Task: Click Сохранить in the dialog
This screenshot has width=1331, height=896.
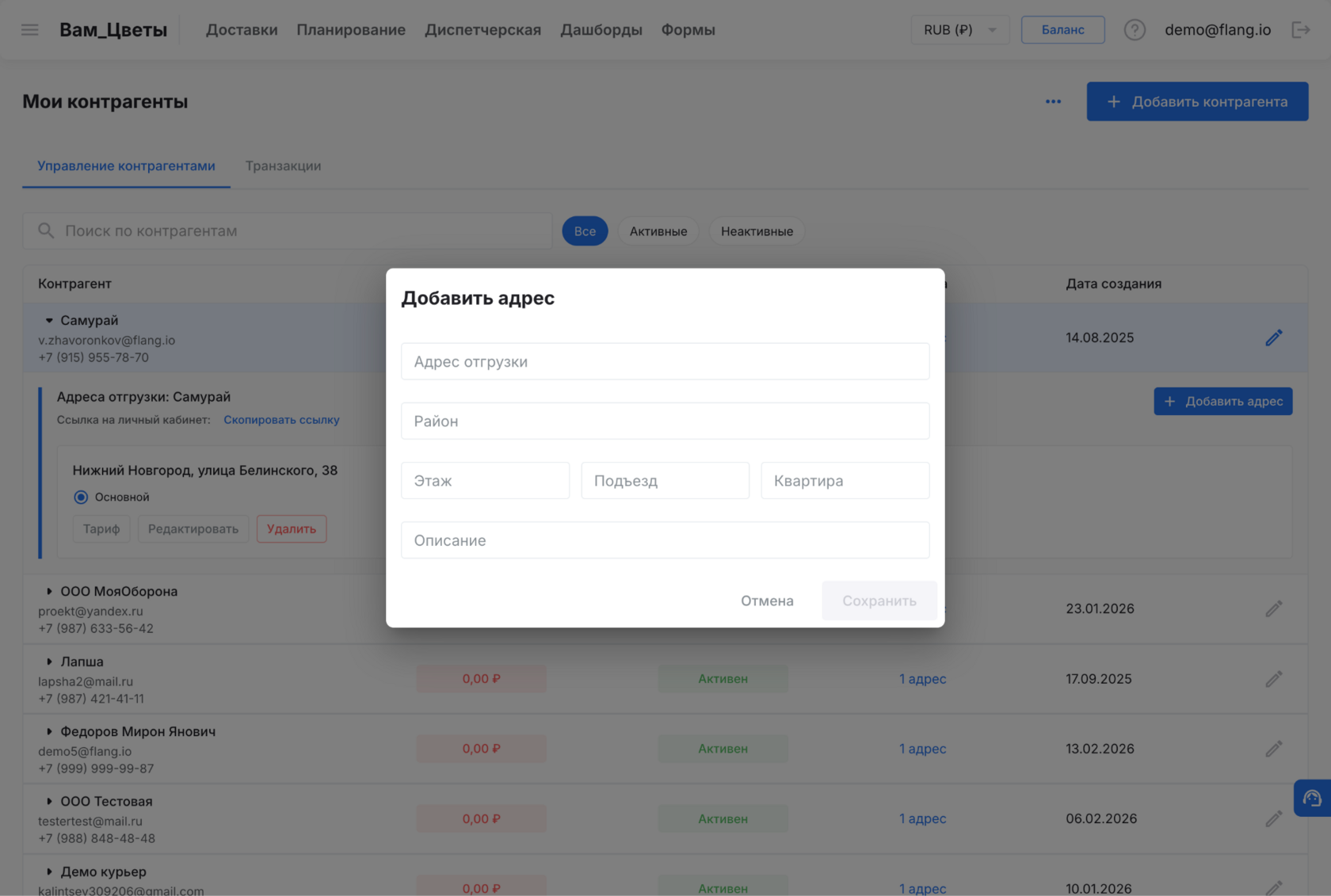Action: tap(879, 601)
